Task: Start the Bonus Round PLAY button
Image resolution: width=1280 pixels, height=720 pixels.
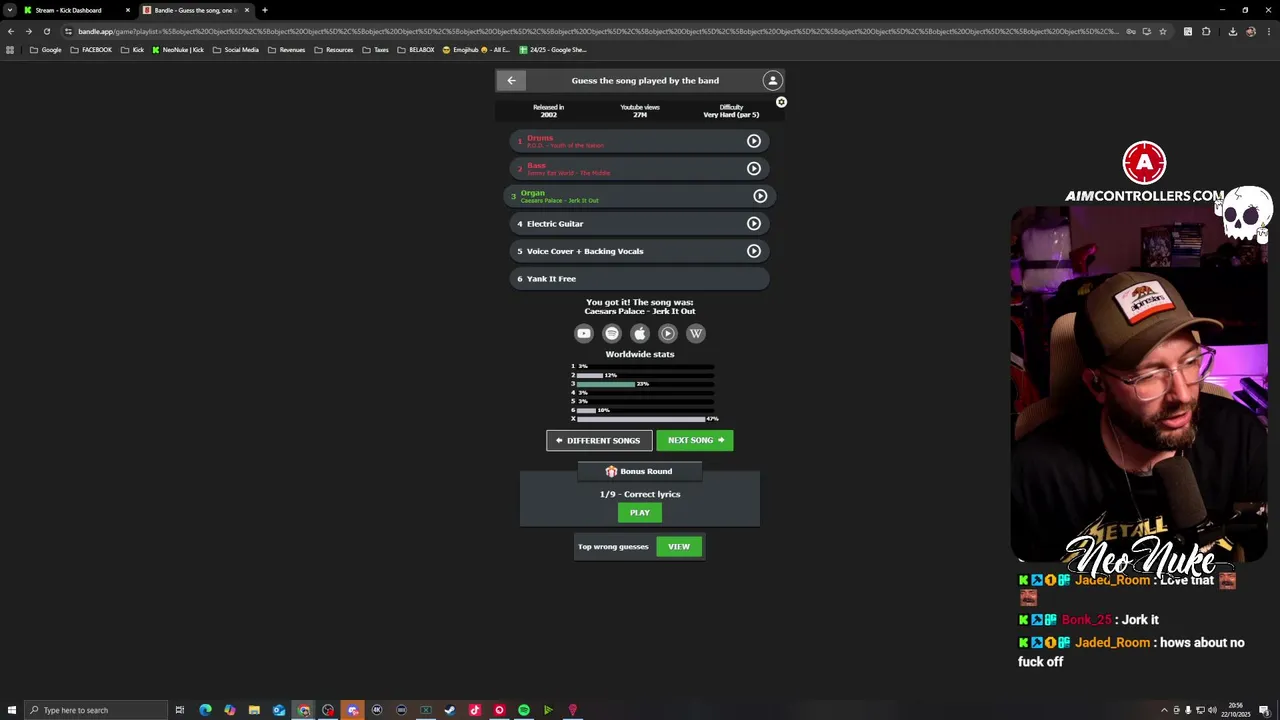Action: point(640,512)
